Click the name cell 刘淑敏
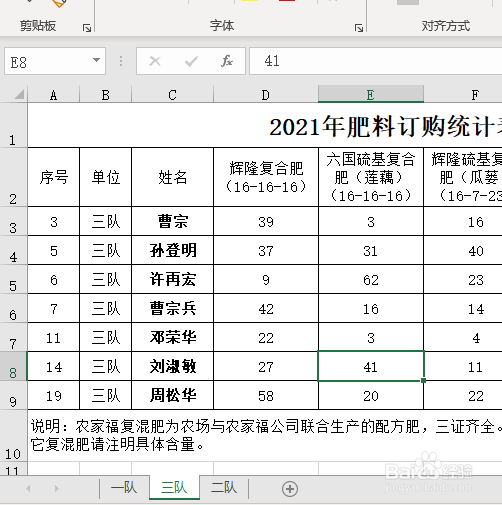 pos(172,366)
